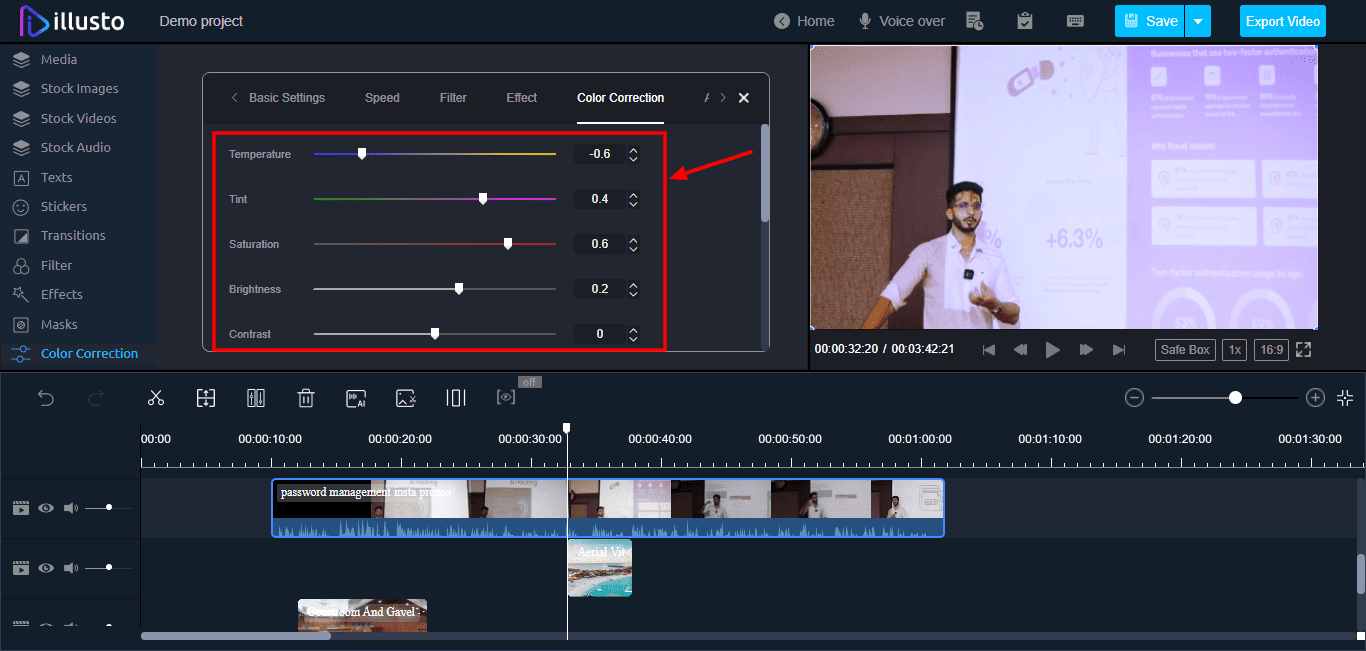This screenshot has width=1366, height=651.
Task: Click the scissors cut tool
Action: point(155,398)
